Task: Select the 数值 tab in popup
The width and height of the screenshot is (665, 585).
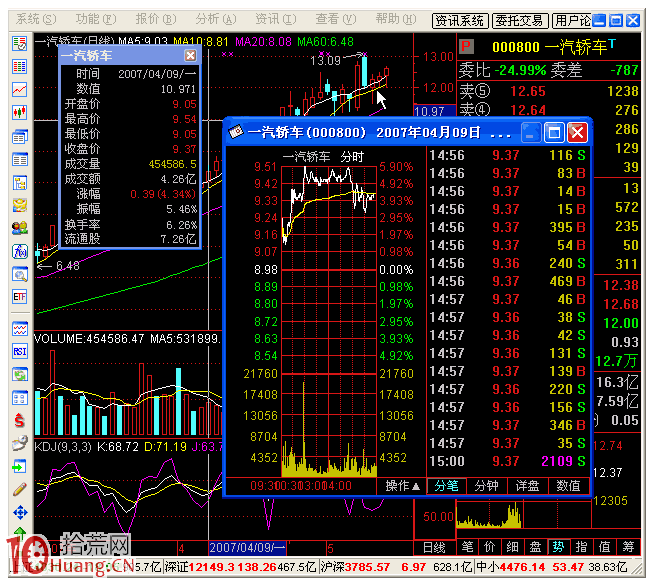Action: click(x=568, y=486)
